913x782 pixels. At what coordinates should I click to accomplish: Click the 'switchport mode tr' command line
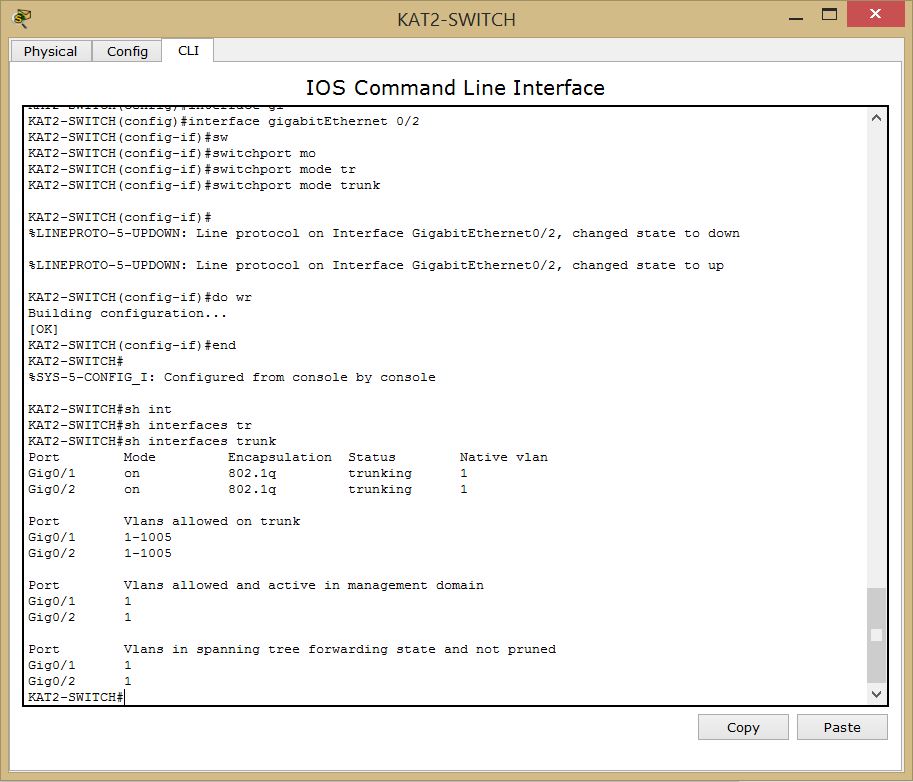coord(192,169)
